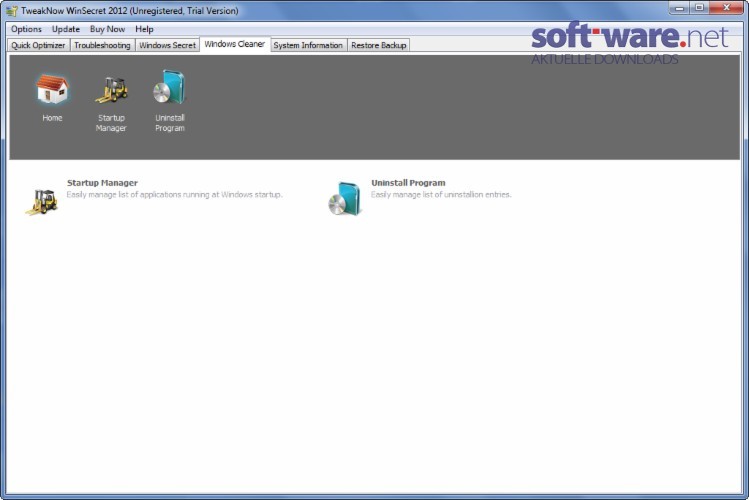
Task: Click the disc box icon beside Uninstall Program heading
Action: [x=344, y=199]
